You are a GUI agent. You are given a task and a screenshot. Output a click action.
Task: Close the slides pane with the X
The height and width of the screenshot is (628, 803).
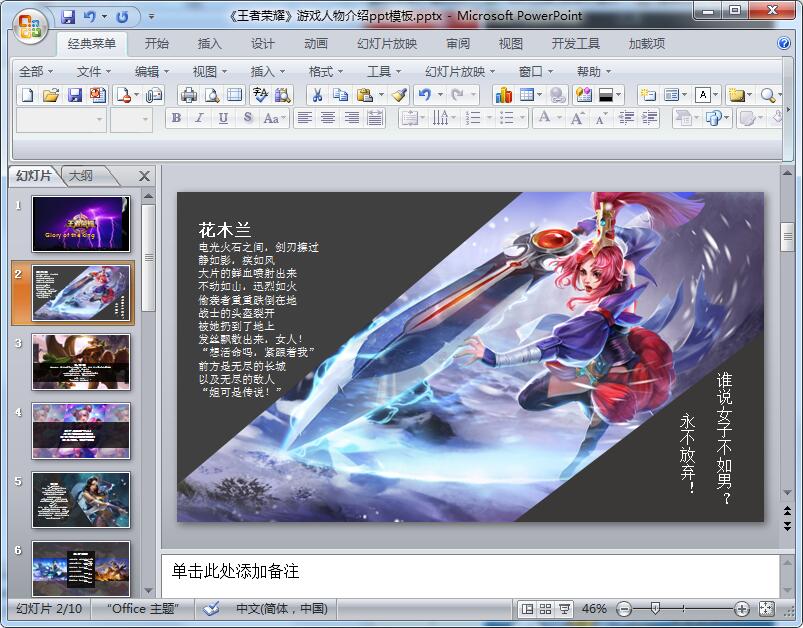click(x=144, y=176)
